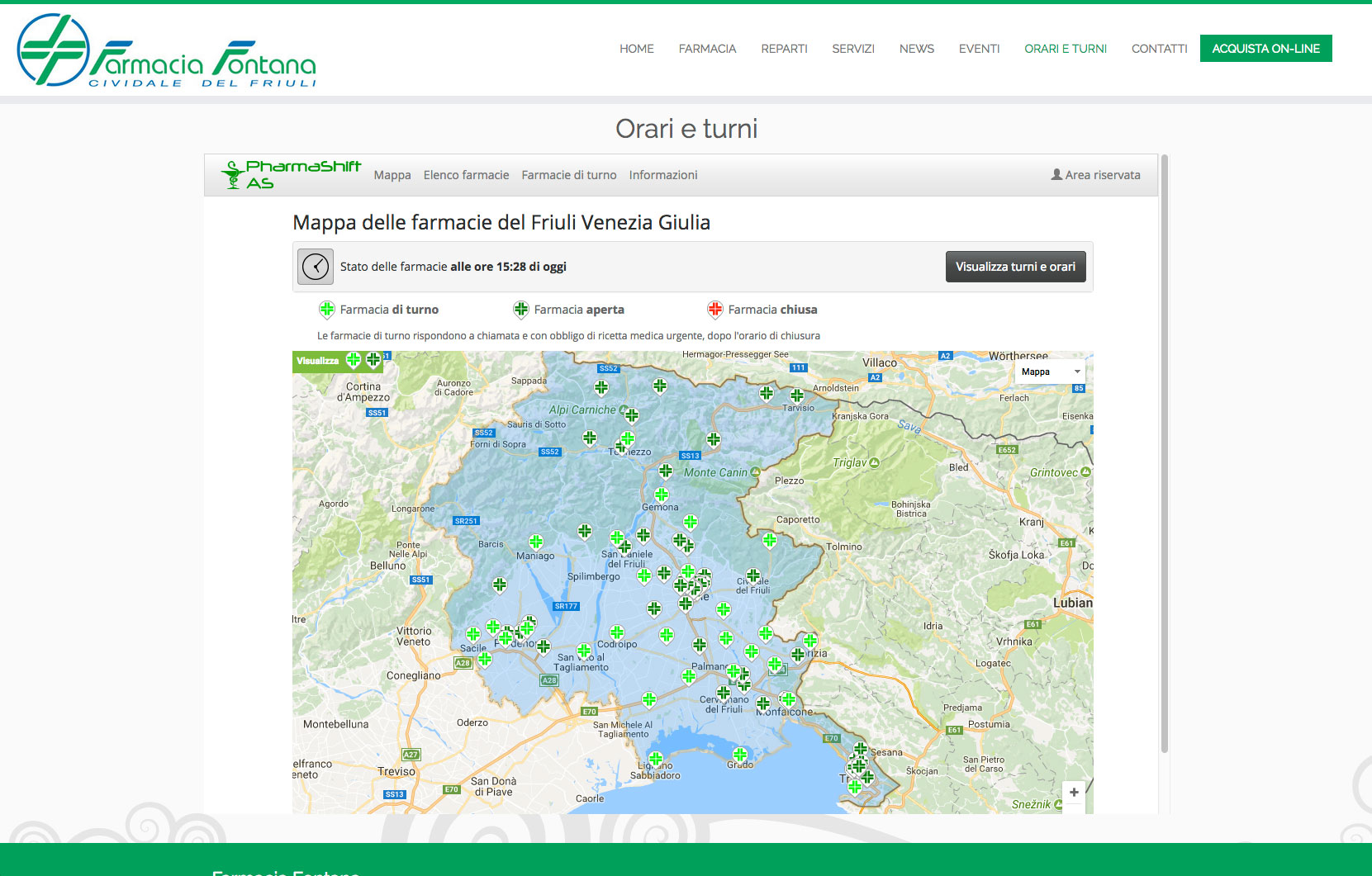The height and width of the screenshot is (876, 1372).
Task: Open the EVENTI menu item
Action: 979,49
